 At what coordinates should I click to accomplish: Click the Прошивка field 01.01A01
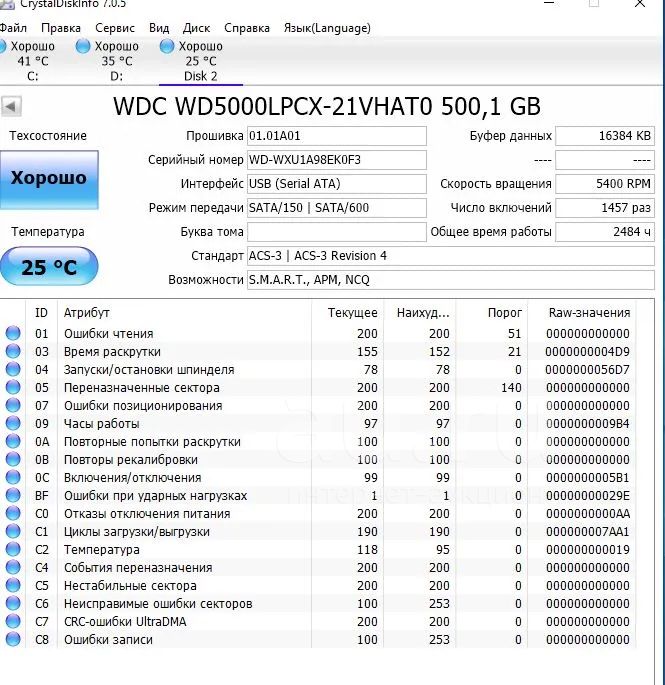pyautogui.click(x=337, y=136)
